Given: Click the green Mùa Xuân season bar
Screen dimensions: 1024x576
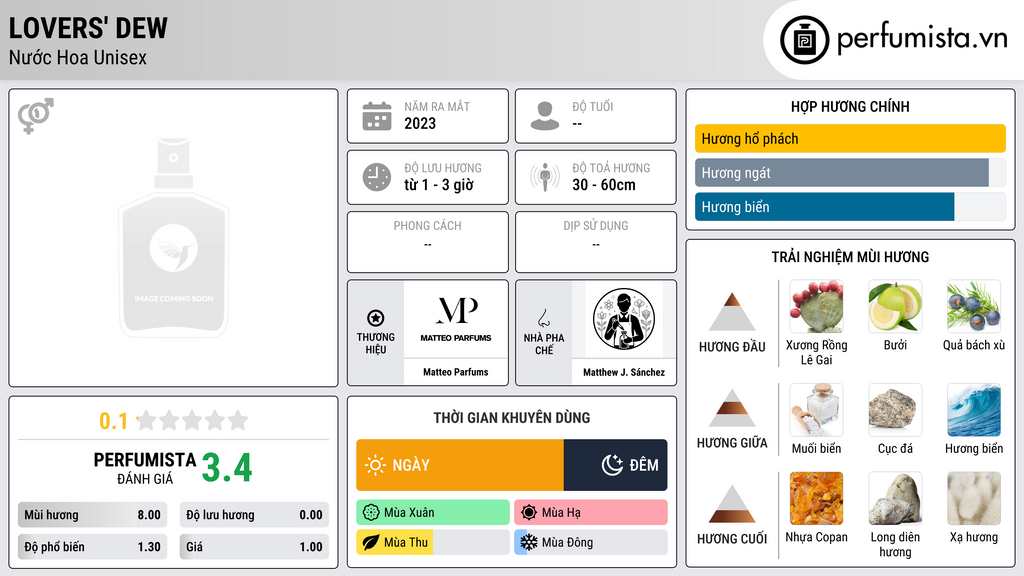Looking at the screenshot, I should click(x=433, y=513).
